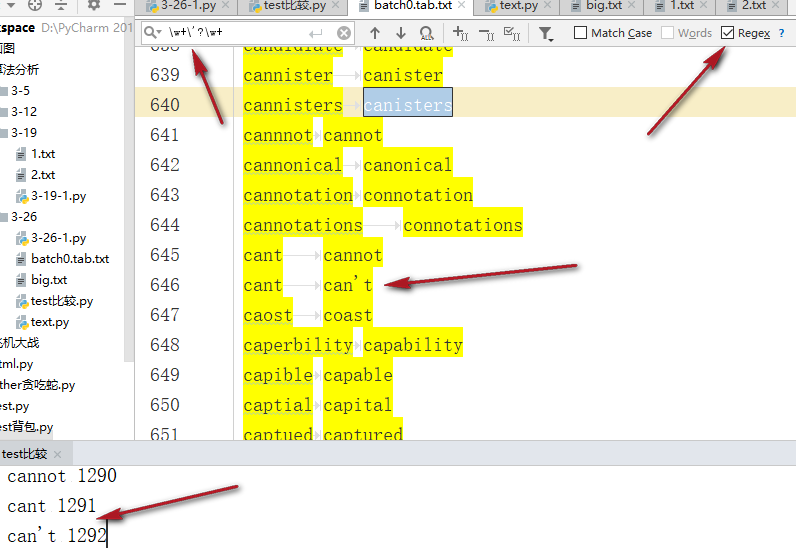The image size is (796, 556).
Task: Toggle the Words checkbox
Action: [668, 33]
